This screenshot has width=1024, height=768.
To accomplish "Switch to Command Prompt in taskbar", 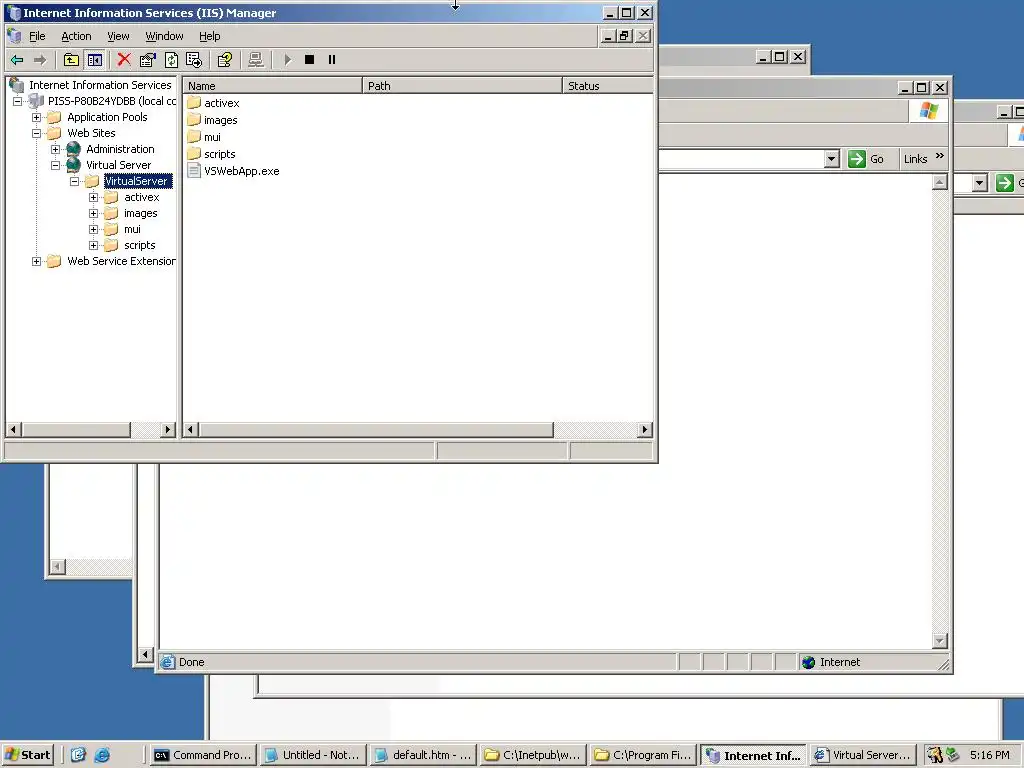I will (203, 755).
